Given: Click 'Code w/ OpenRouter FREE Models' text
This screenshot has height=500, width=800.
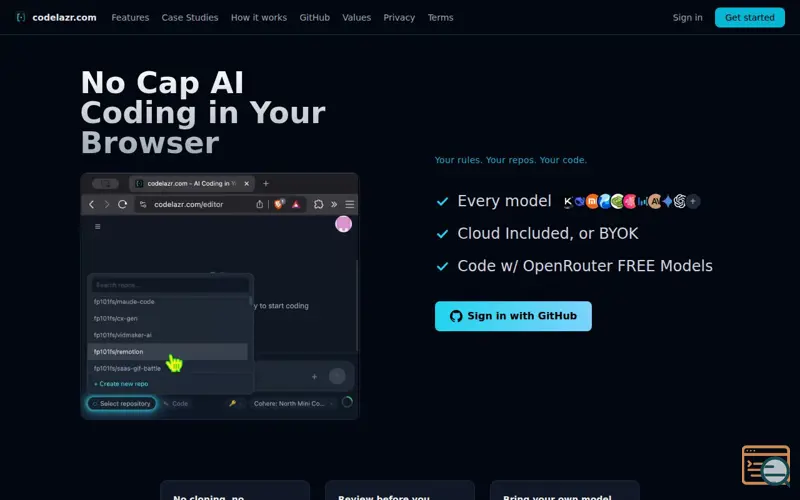Looking at the screenshot, I should point(585,266).
